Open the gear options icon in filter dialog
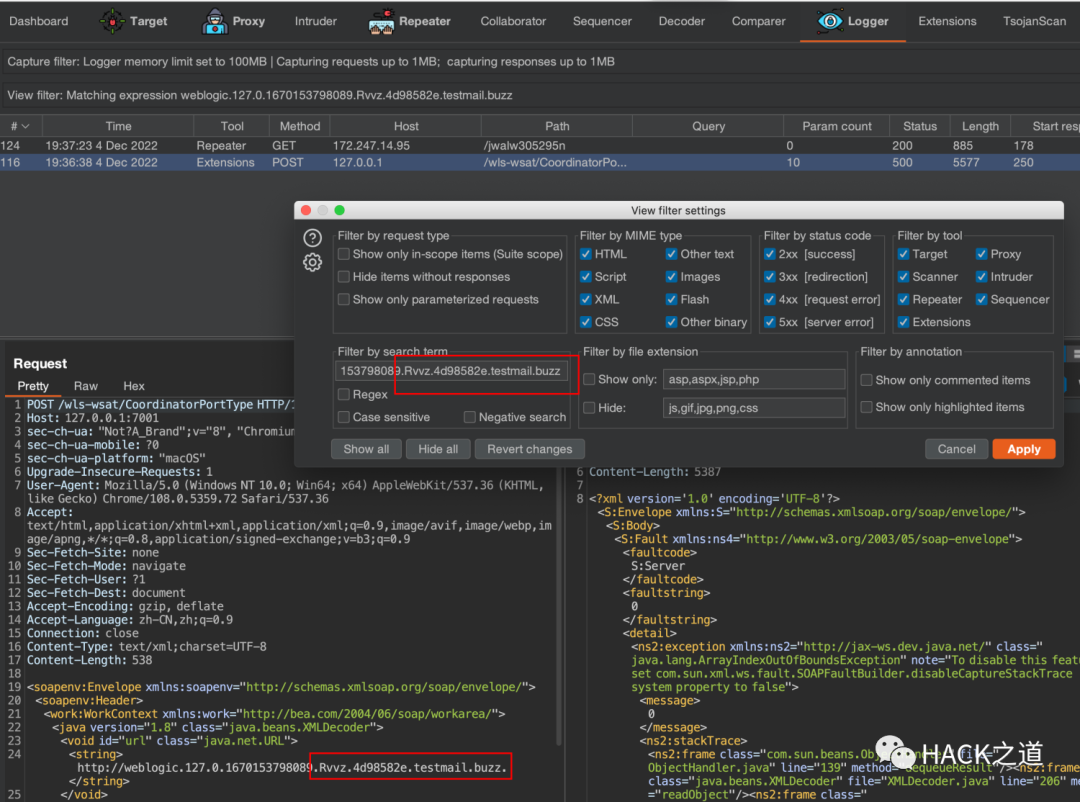 tap(312, 263)
